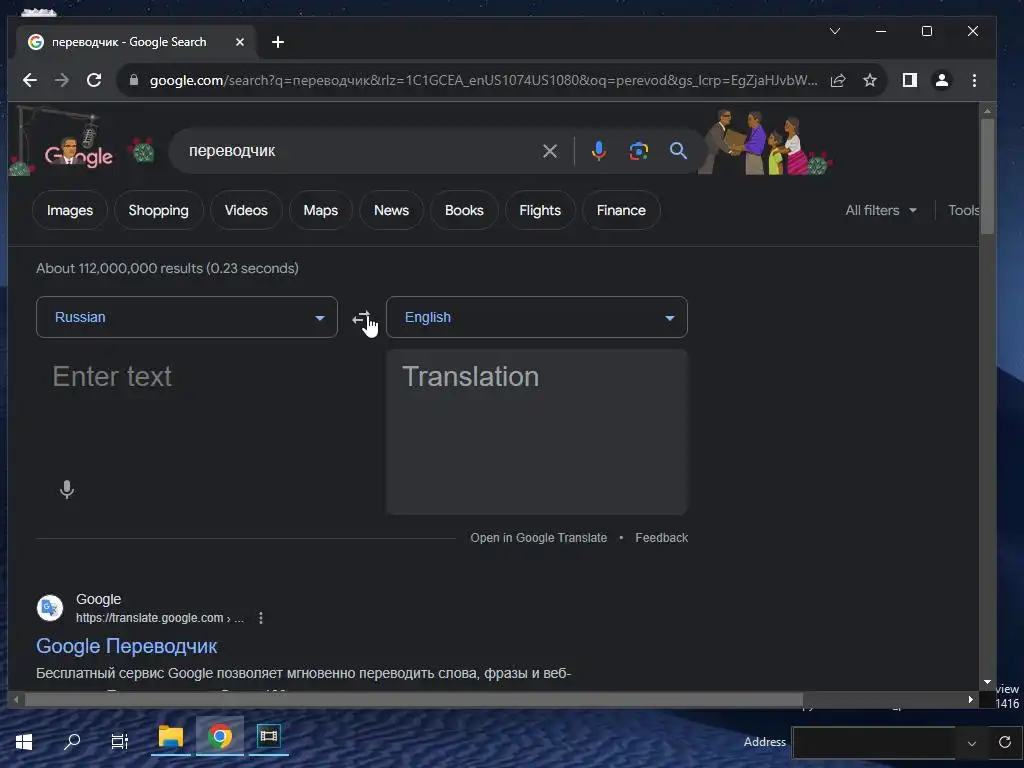
Task: Open Chrome side panel
Action: tap(910, 80)
